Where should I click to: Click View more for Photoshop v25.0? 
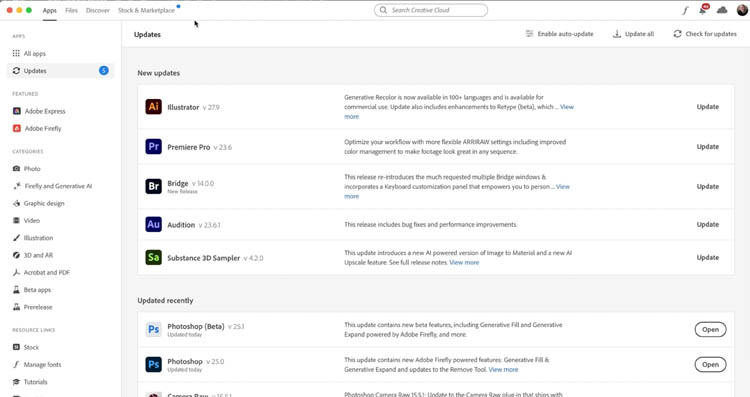click(x=503, y=369)
